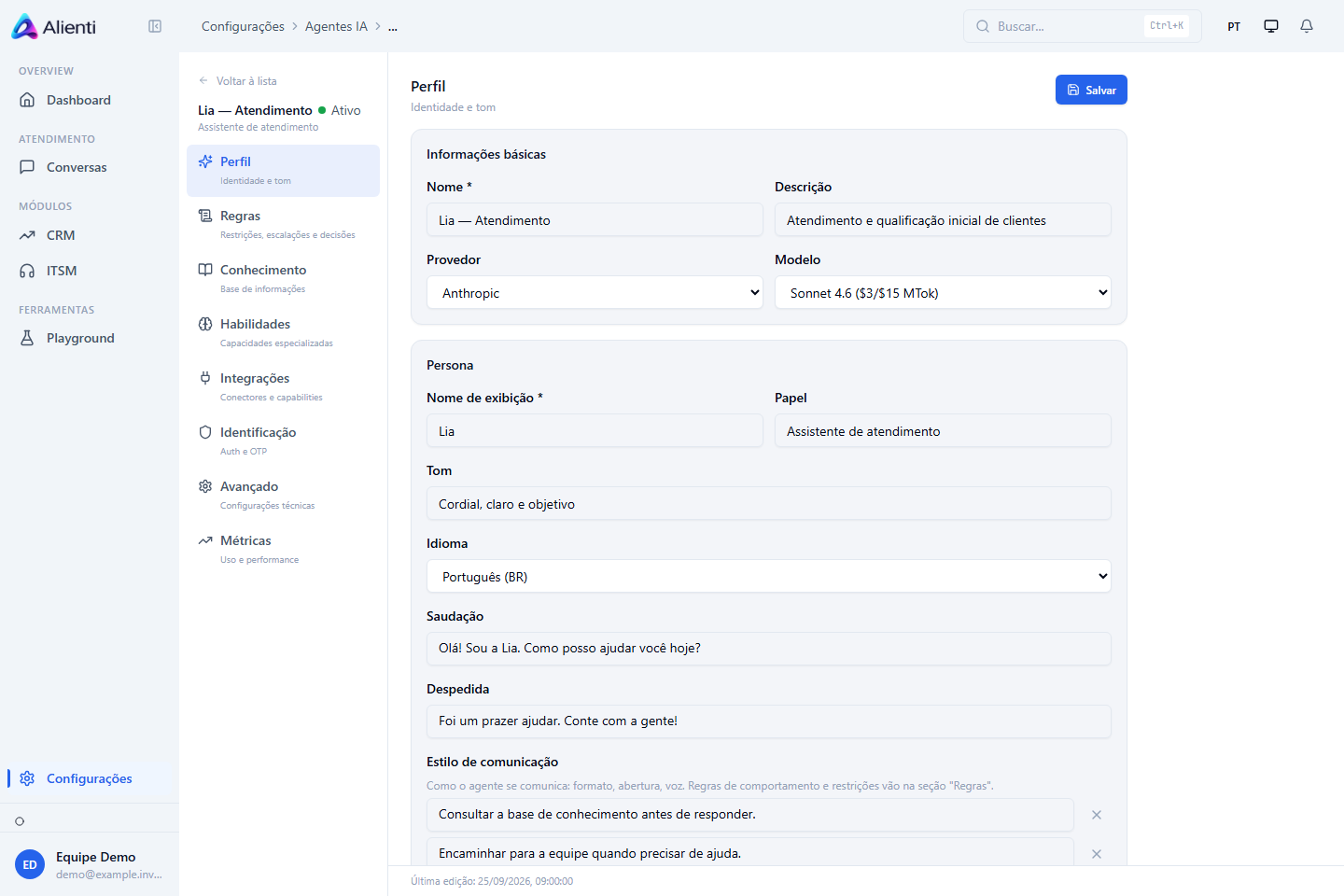The image size is (1344, 896).
Task: Click the ED user avatar
Action: click(30, 864)
